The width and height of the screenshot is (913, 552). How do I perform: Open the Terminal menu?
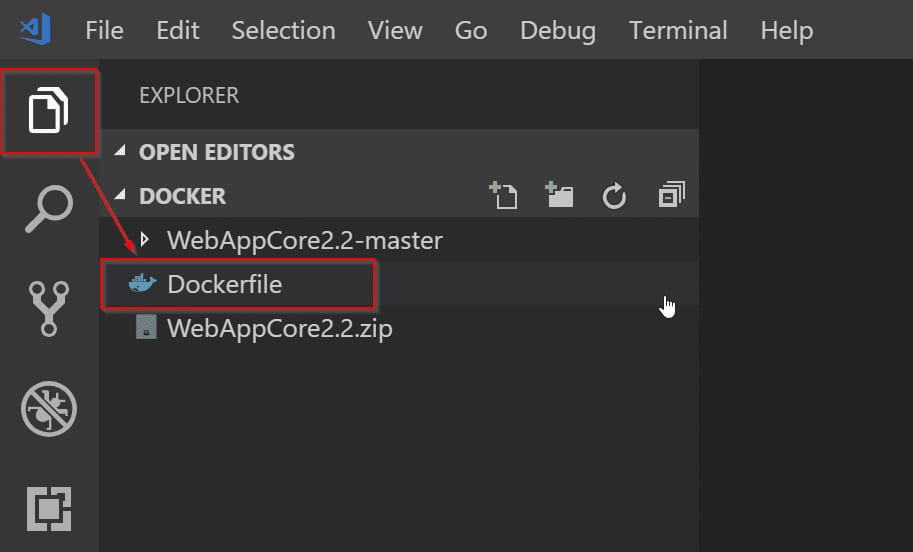(678, 30)
